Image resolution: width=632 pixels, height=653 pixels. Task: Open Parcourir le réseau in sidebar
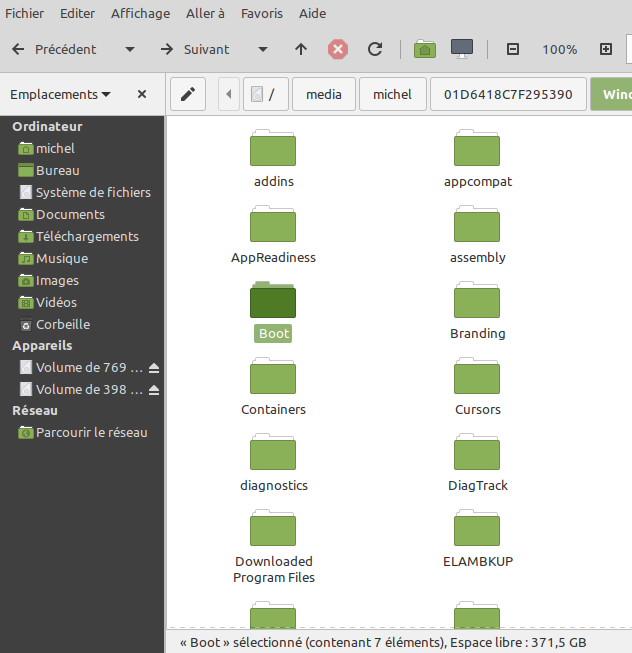click(82, 433)
